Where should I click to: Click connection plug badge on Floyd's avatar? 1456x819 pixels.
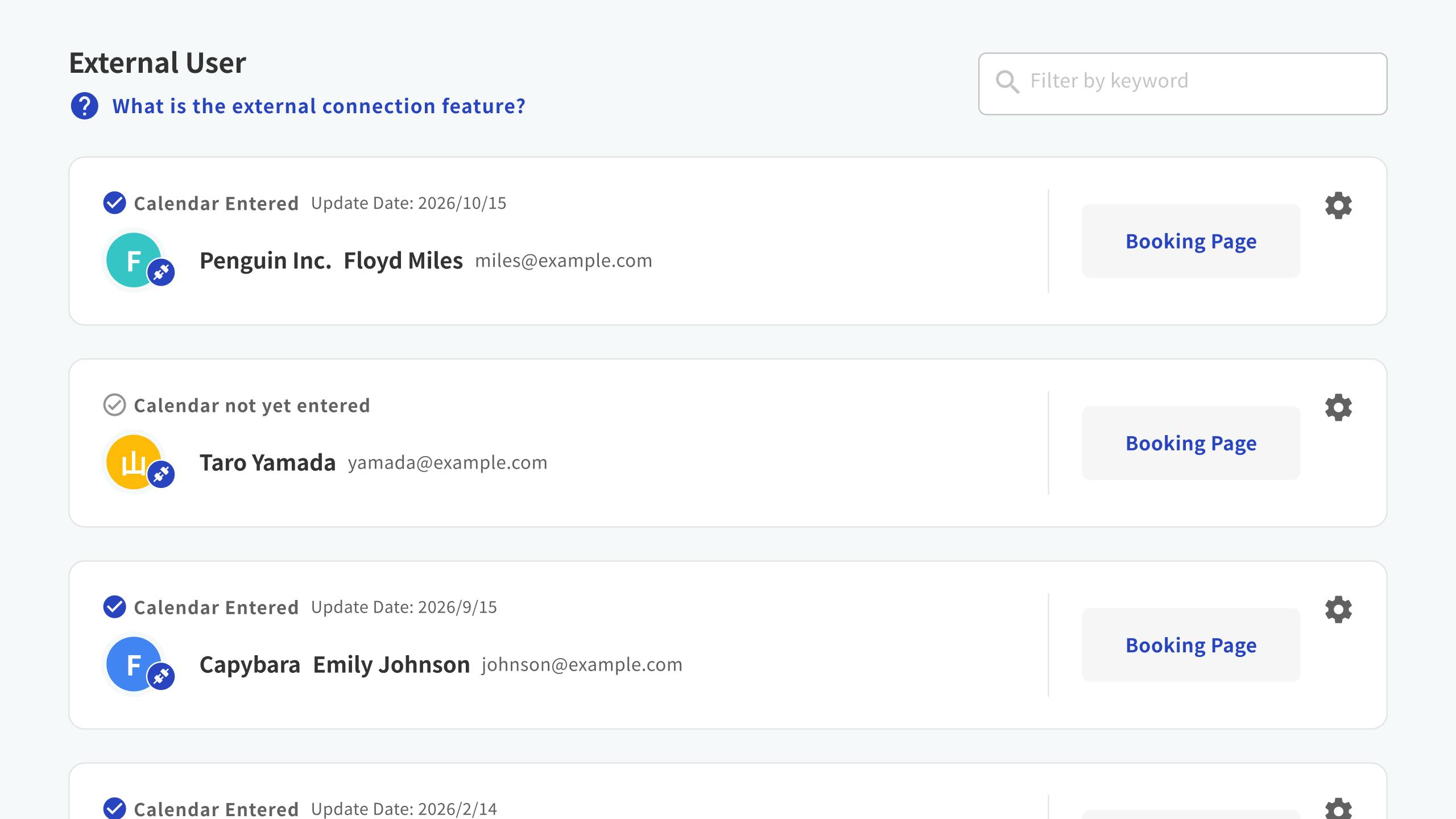[x=162, y=272]
